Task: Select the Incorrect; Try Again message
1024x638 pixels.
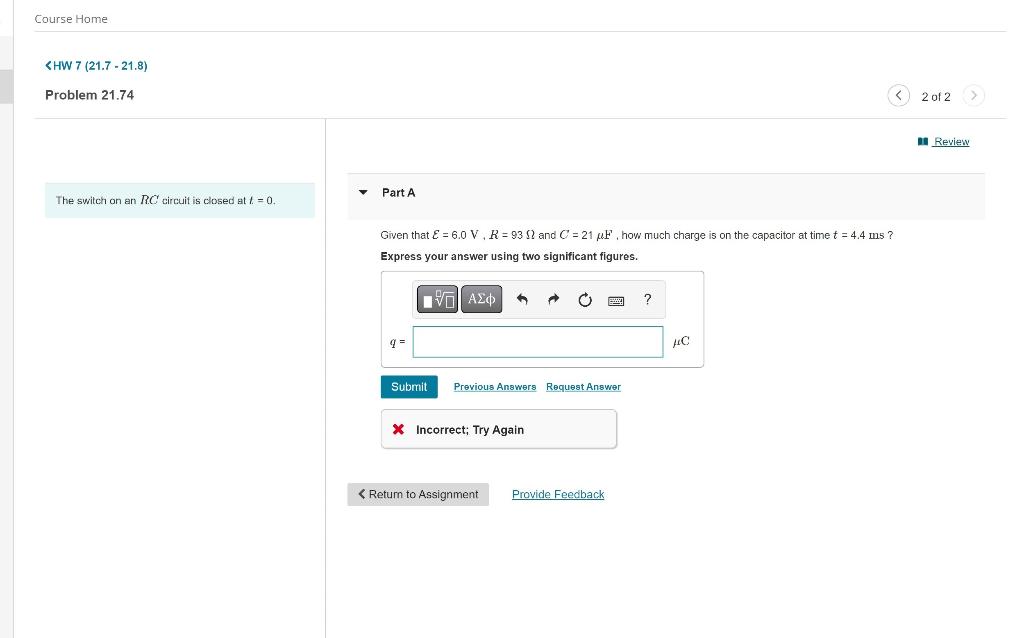Action: tap(498, 429)
